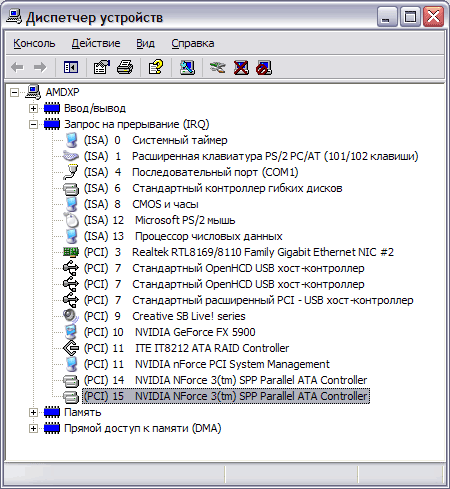Image resolution: width=450 pixels, height=489 pixels.
Task: Open the Вид menu
Action: (x=145, y=43)
